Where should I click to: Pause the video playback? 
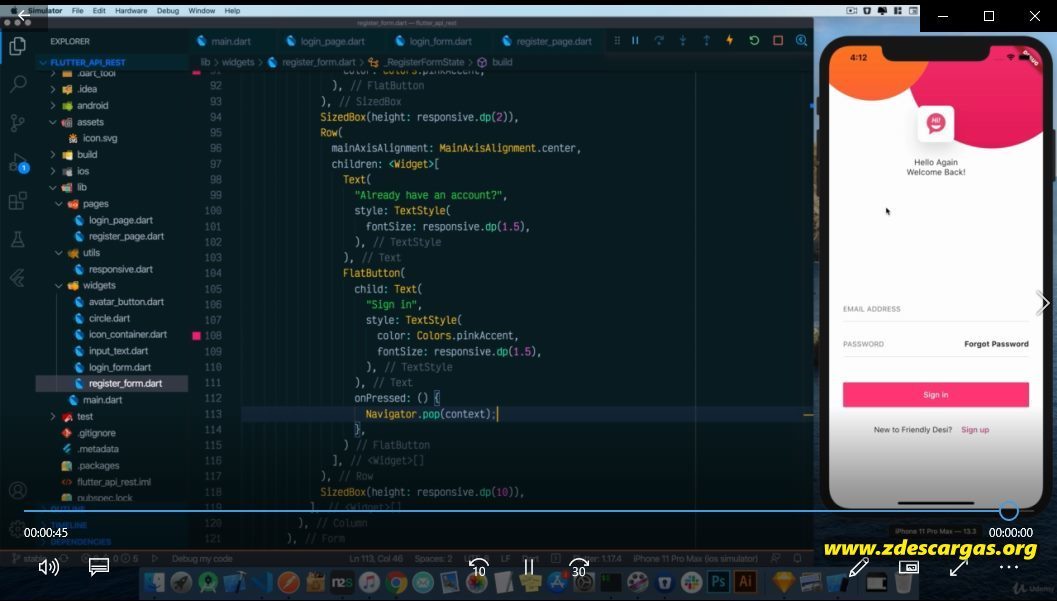(x=528, y=567)
